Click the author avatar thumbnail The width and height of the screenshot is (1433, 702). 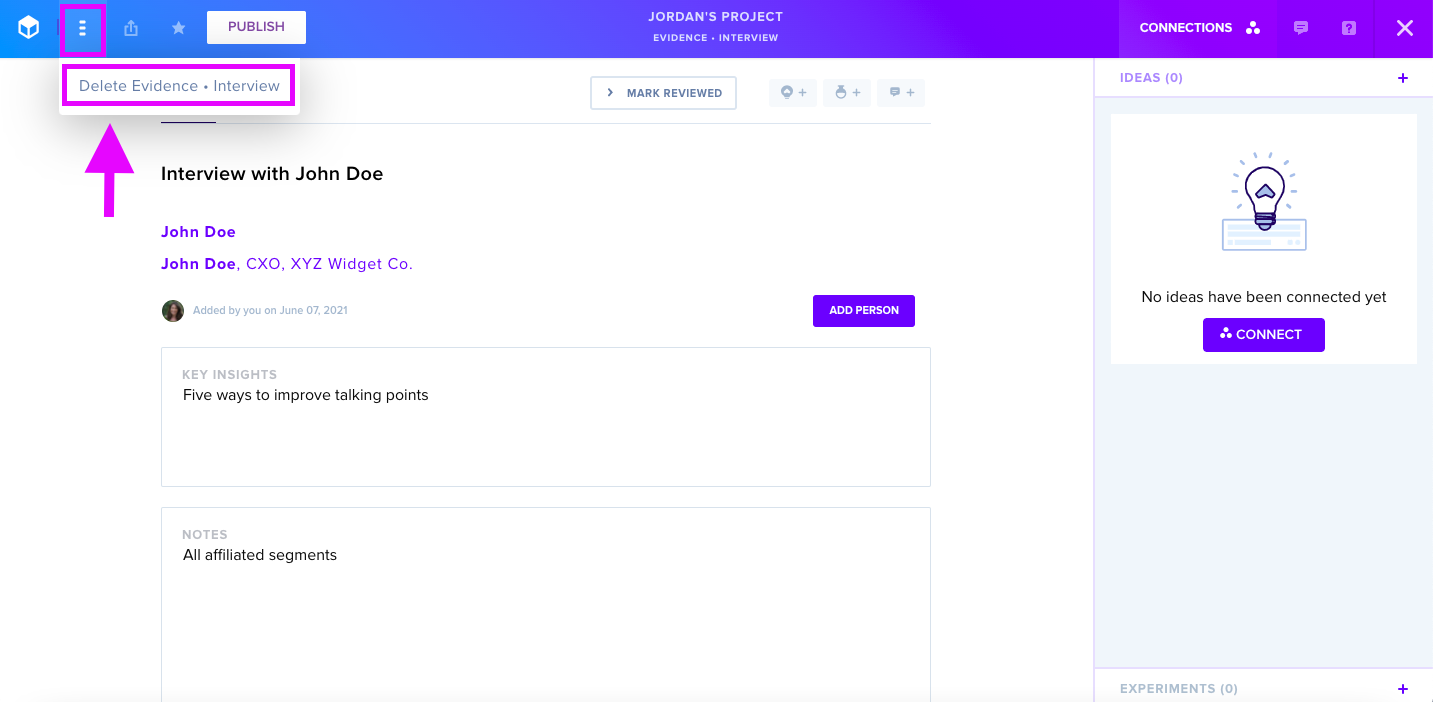pos(173,311)
